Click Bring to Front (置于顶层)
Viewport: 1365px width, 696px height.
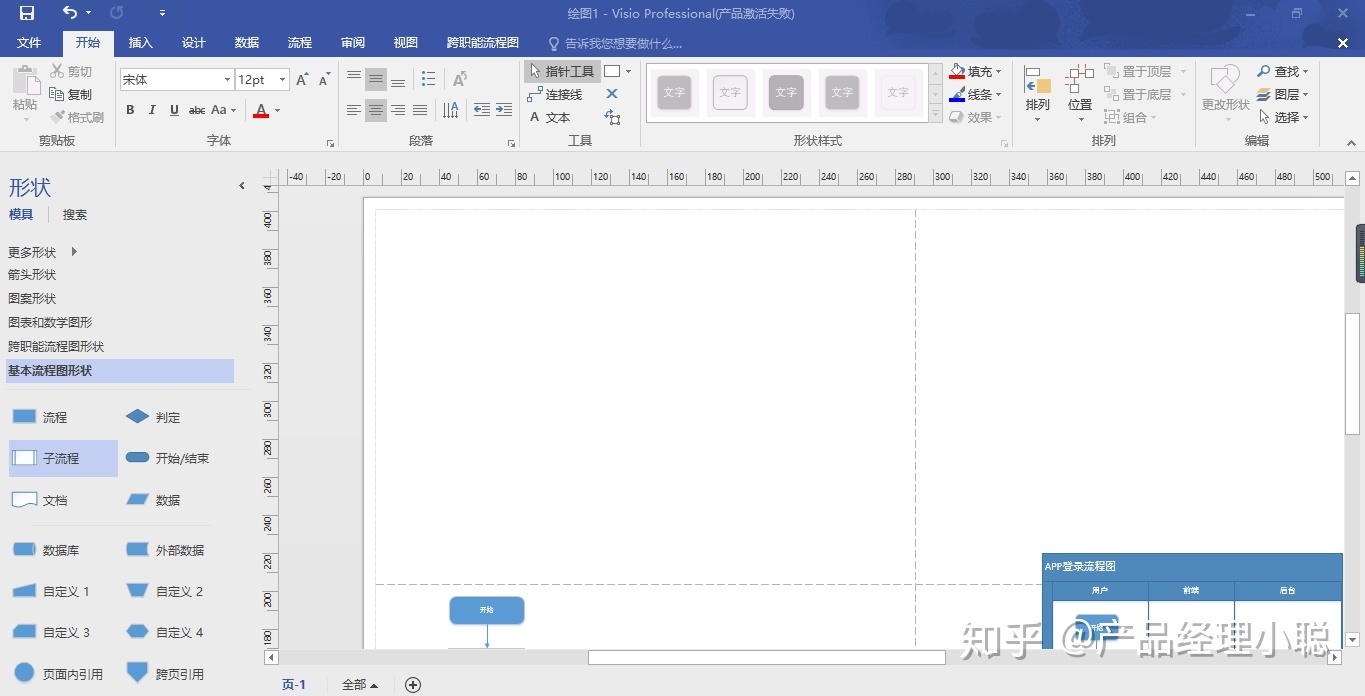(x=1145, y=71)
